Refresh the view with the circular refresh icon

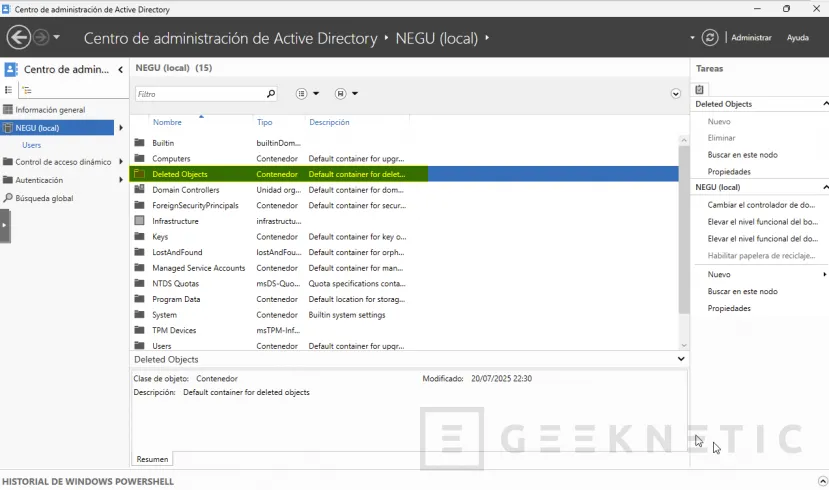(710, 38)
